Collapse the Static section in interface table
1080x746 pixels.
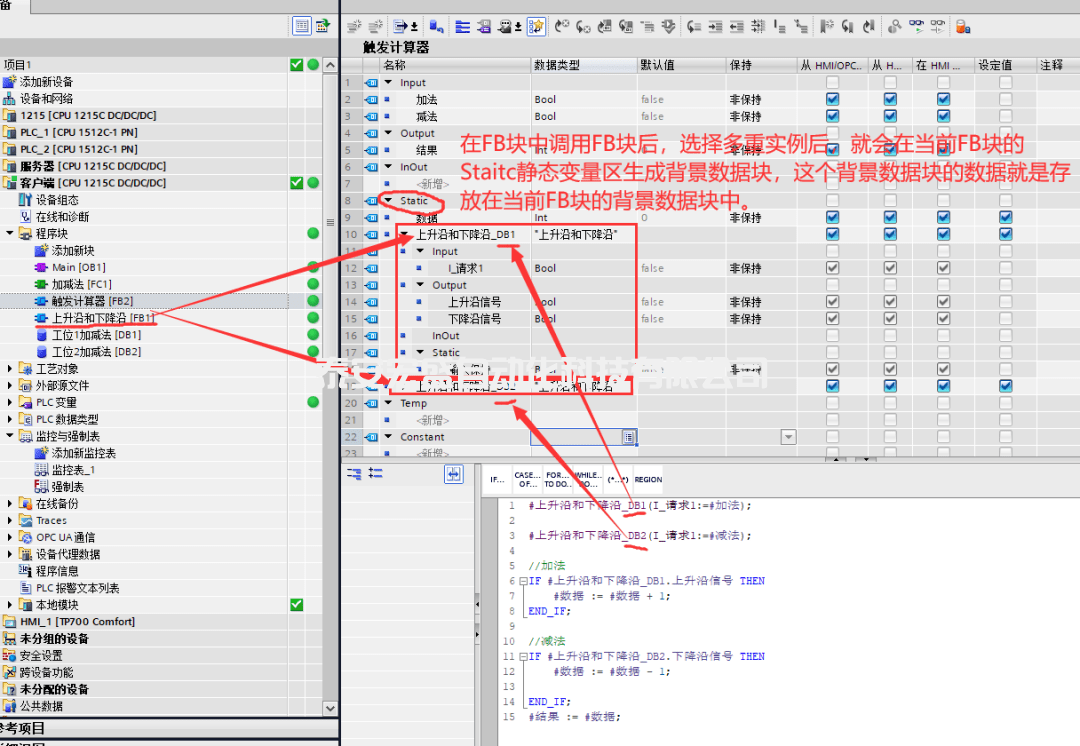pos(387,201)
